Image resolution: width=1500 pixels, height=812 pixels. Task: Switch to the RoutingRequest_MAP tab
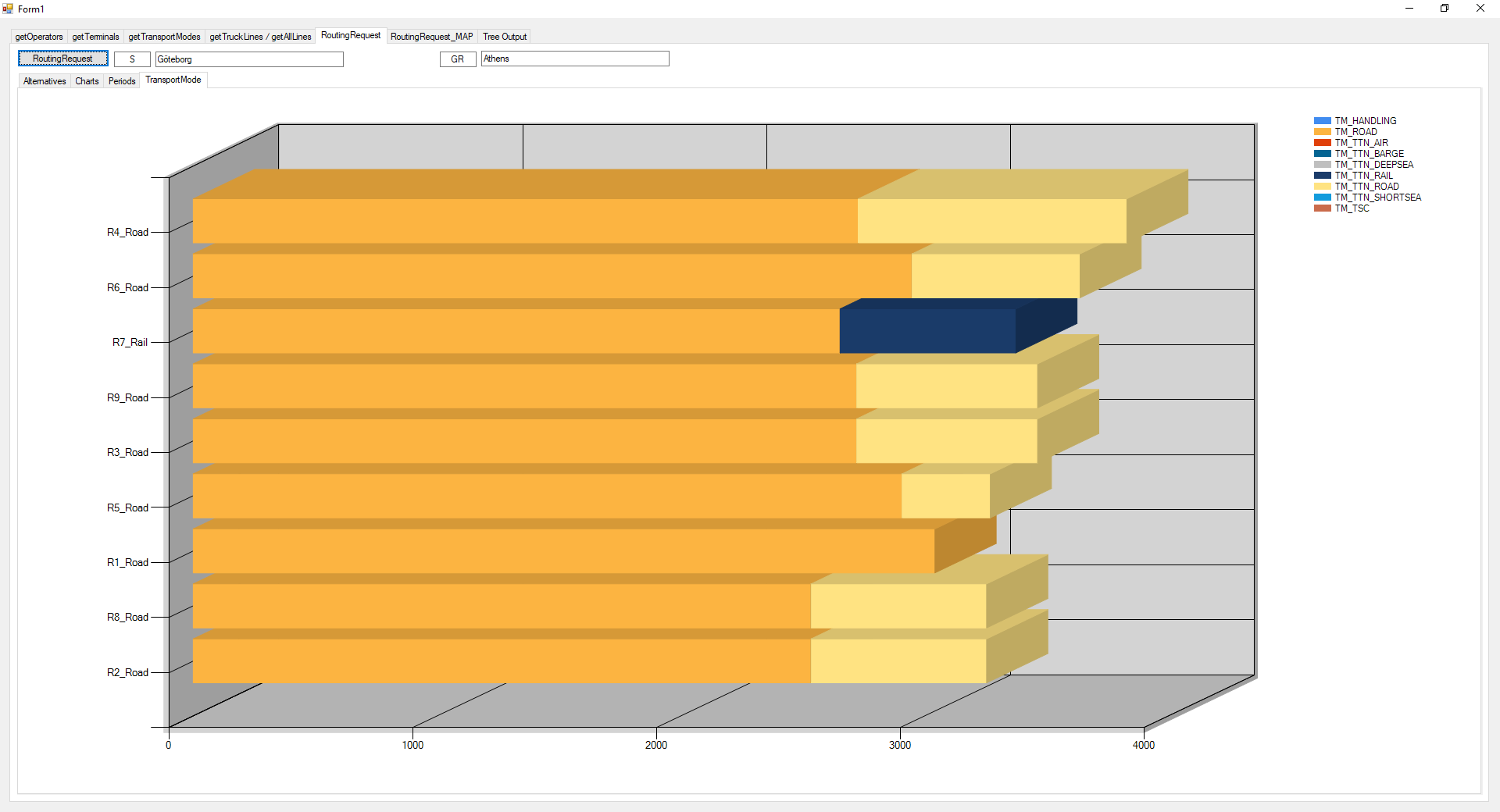(431, 37)
